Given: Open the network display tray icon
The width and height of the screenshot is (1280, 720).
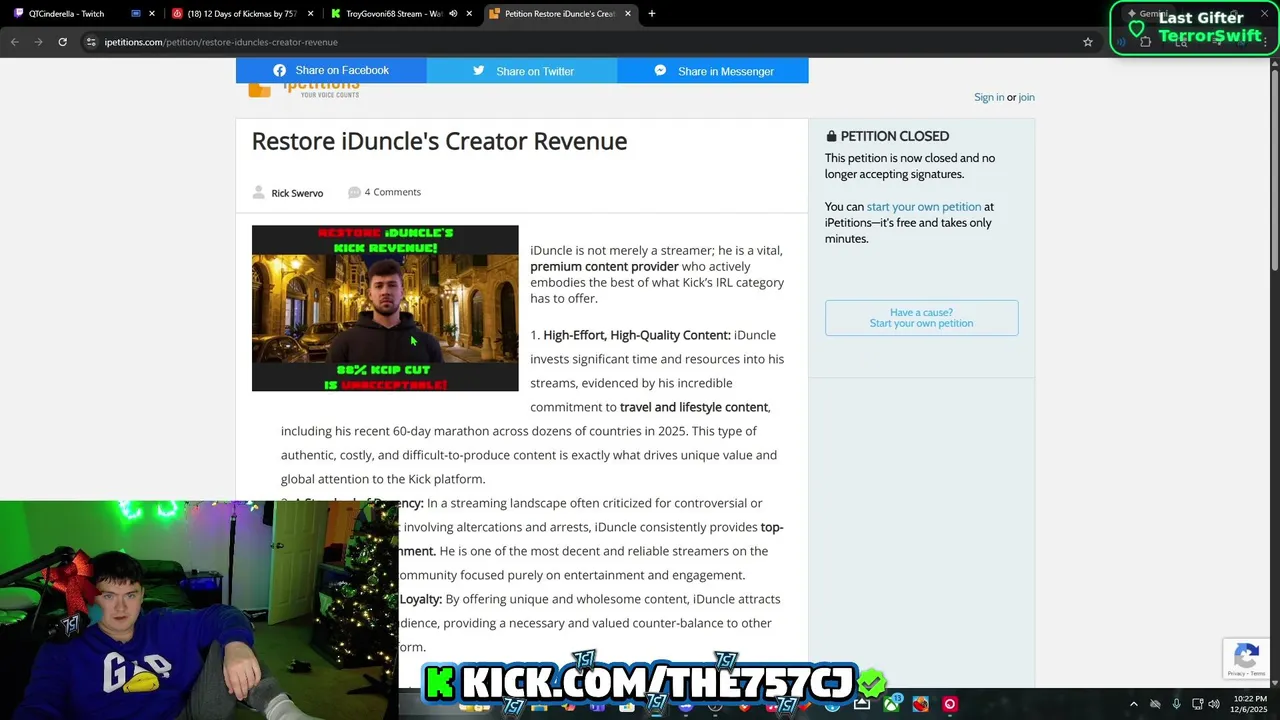Looking at the screenshot, I should tap(1197, 704).
